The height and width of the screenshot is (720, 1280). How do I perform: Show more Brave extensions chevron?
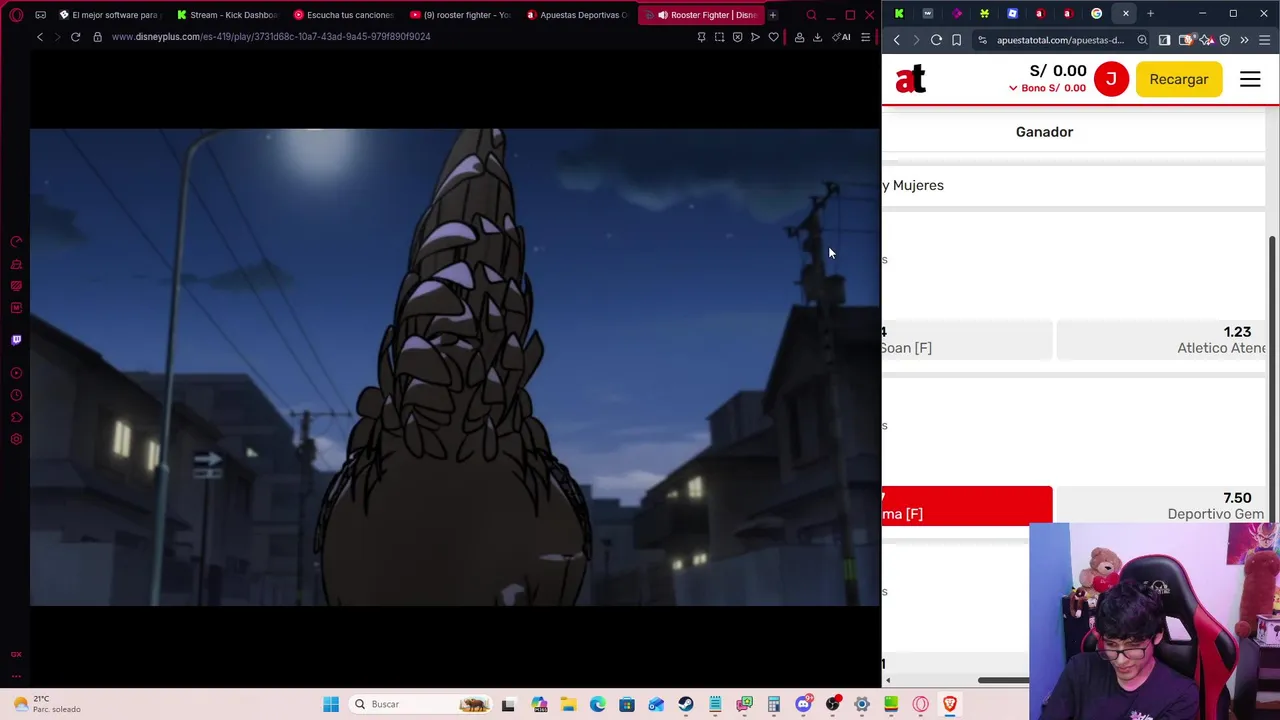(x=1244, y=40)
